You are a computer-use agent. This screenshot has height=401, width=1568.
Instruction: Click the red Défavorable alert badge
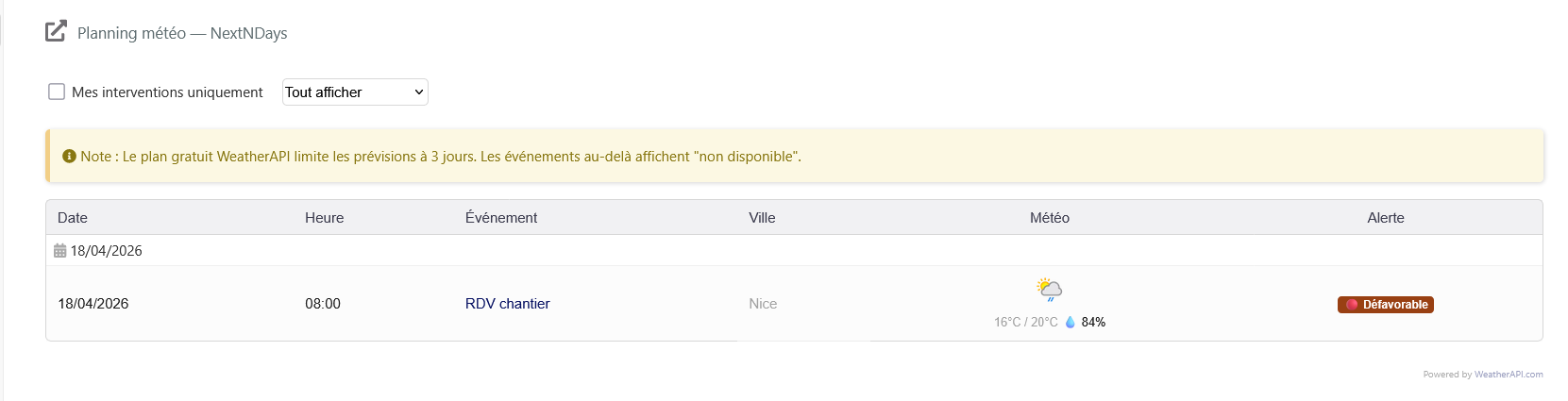1386,305
